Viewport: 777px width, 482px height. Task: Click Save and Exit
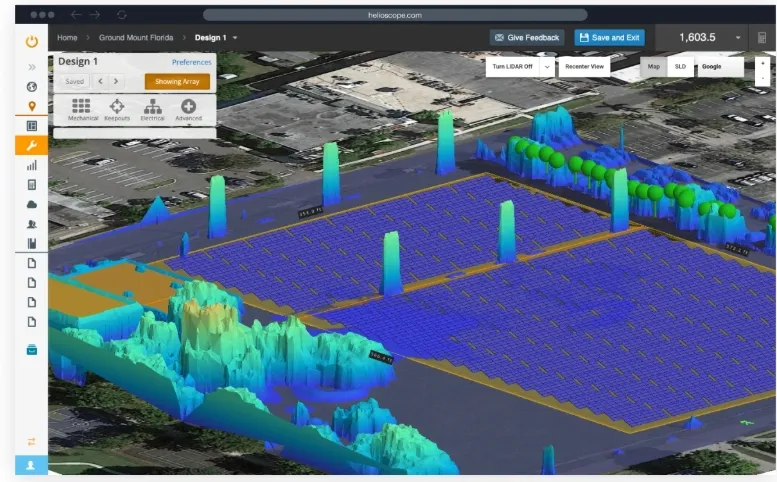[609, 37]
